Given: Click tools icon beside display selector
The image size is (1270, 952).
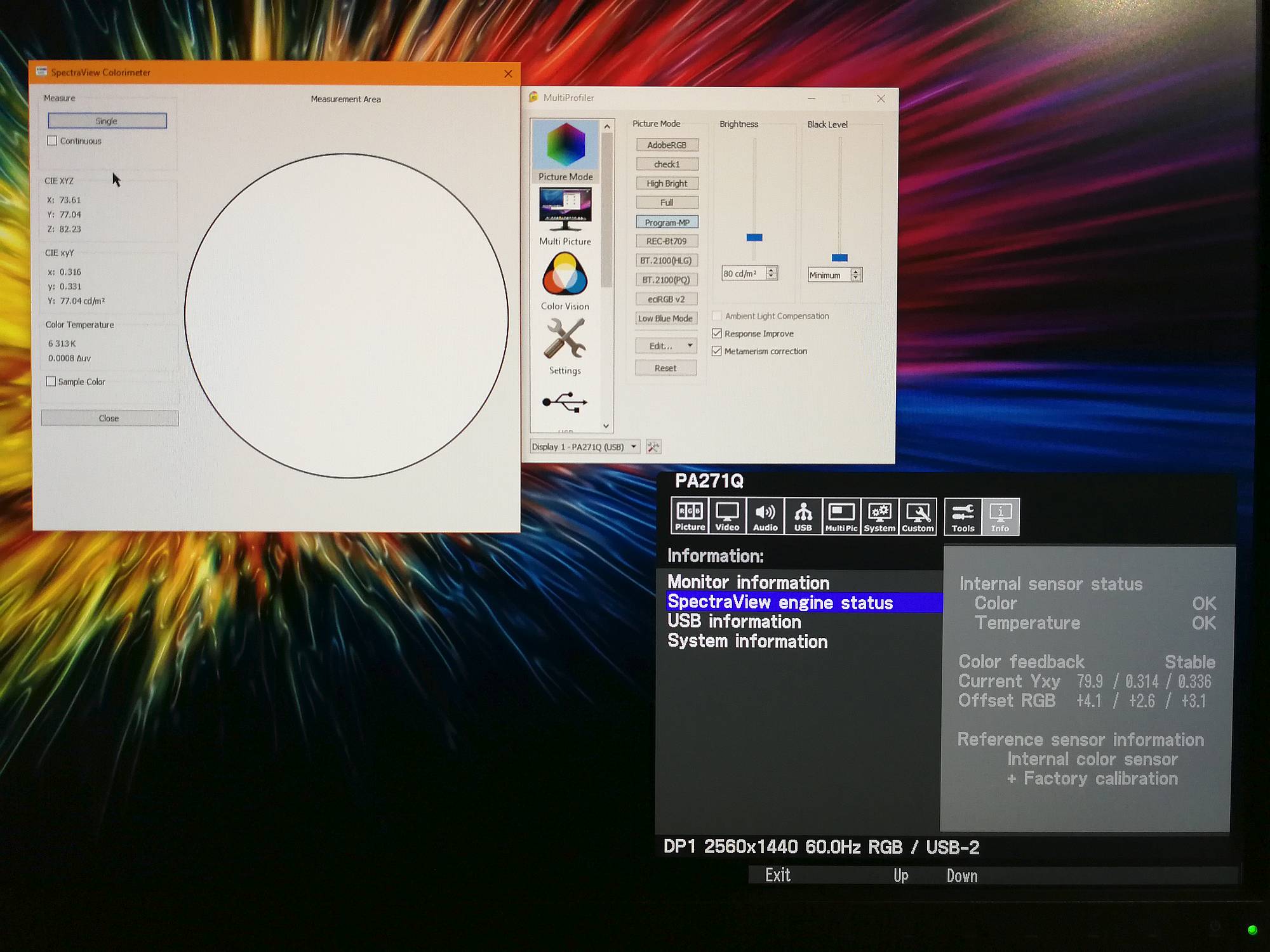Looking at the screenshot, I should pyautogui.click(x=653, y=447).
